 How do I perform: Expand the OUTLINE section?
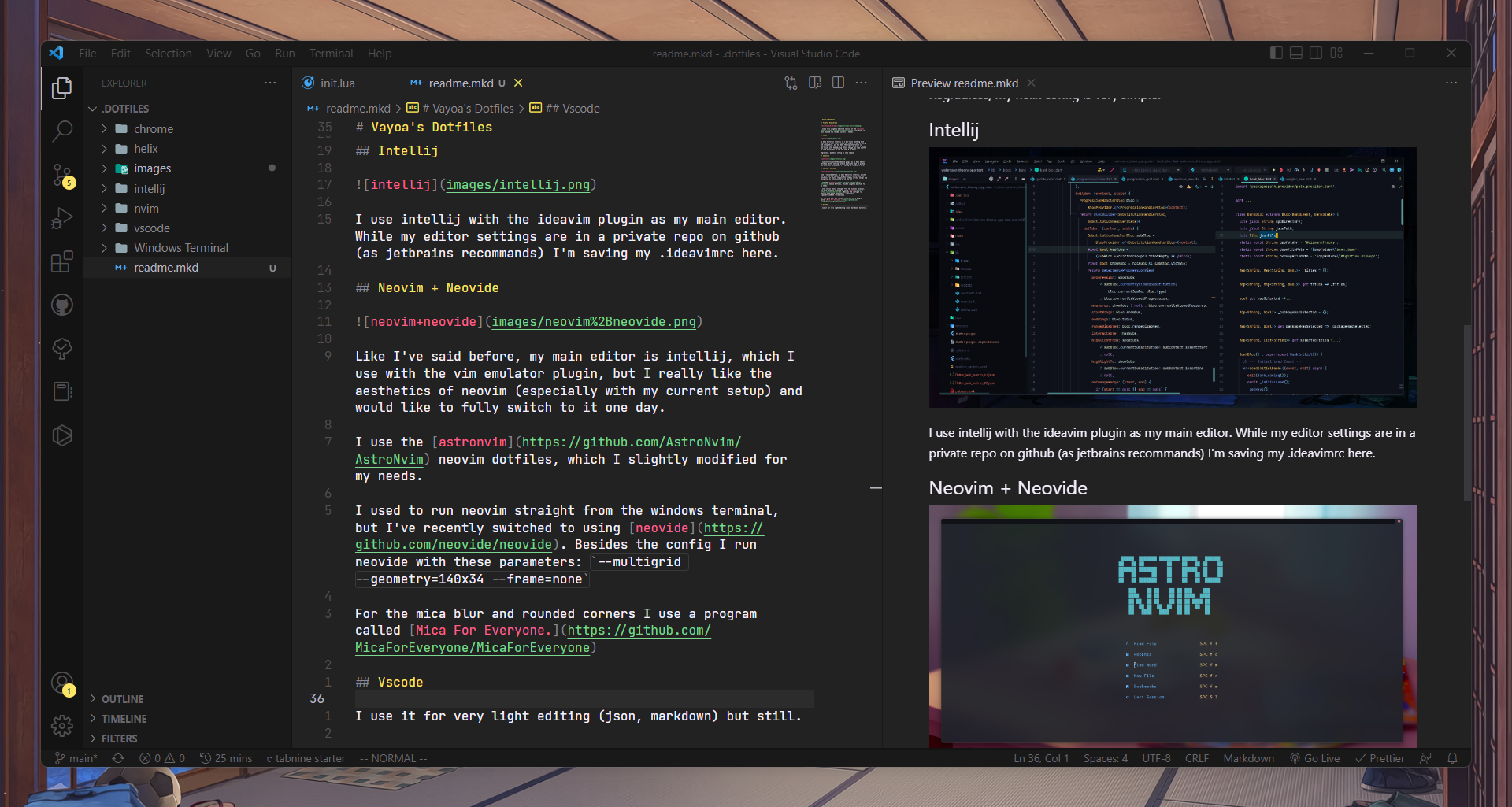tap(187, 698)
